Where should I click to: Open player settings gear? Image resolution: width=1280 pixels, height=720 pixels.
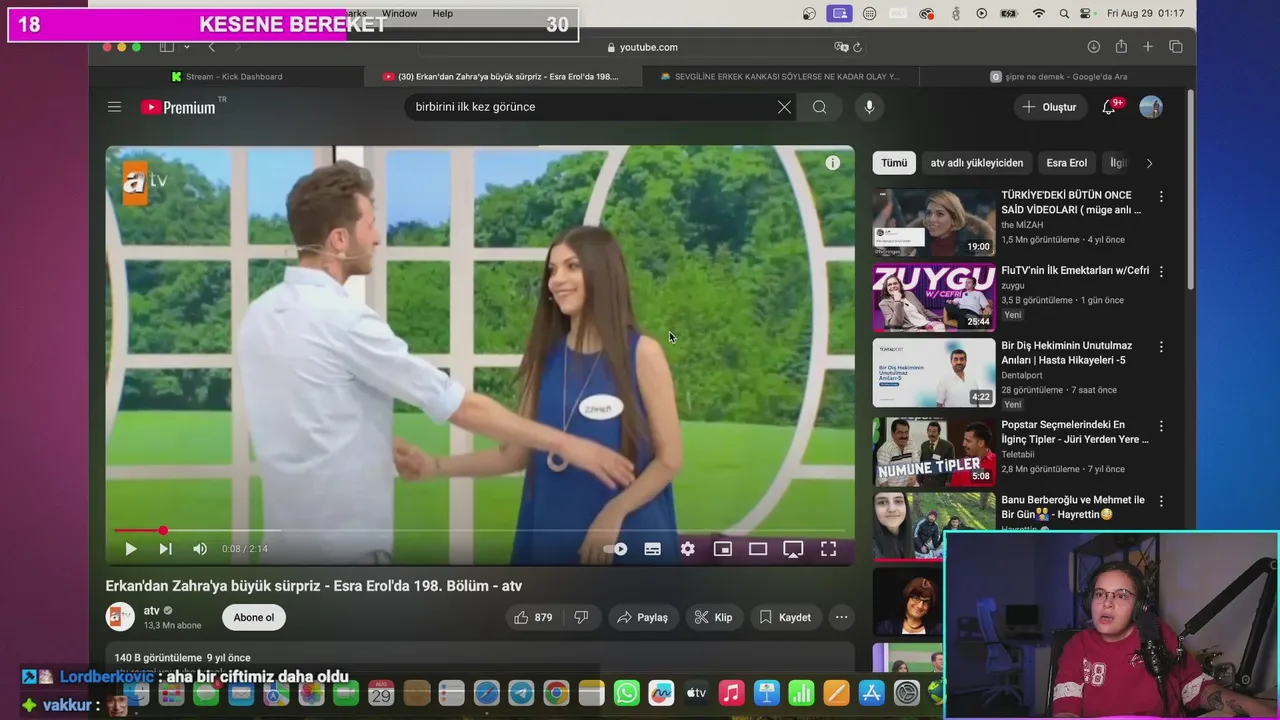click(687, 548)
